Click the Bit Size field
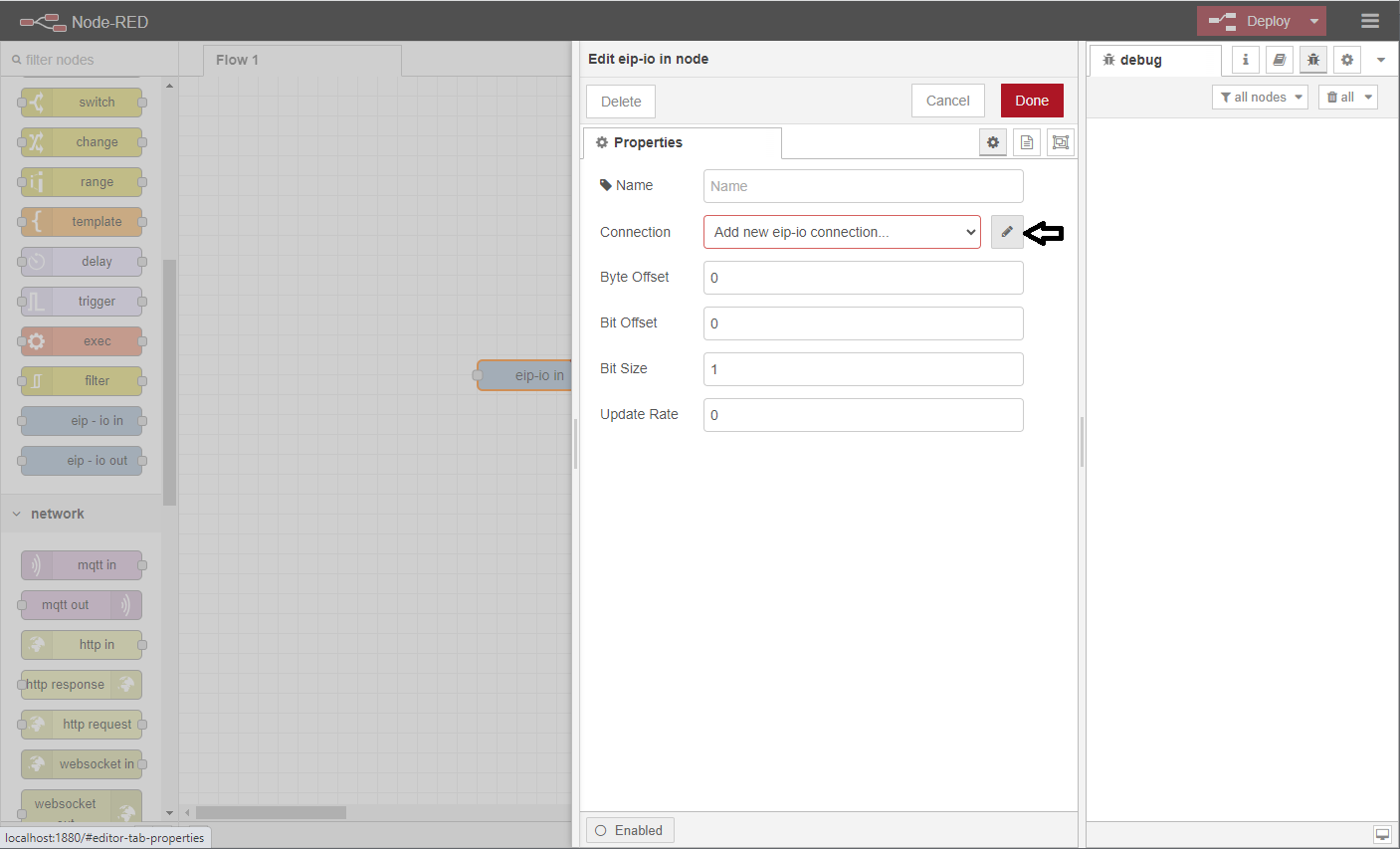 pyautogui.click(x=864, y=369)
